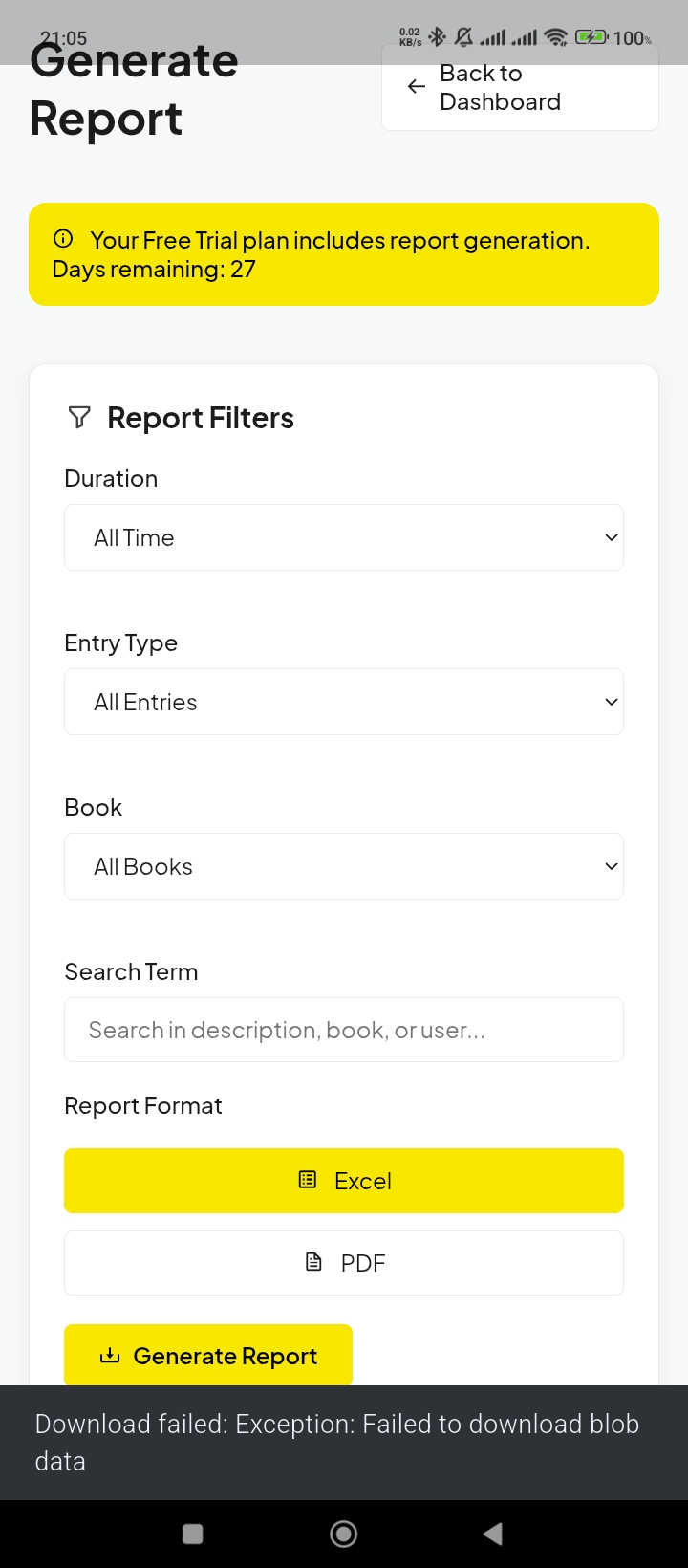Tap the recent apps square icon
The width and height of the screenshot is (688, 1568).
[193, 1534]
